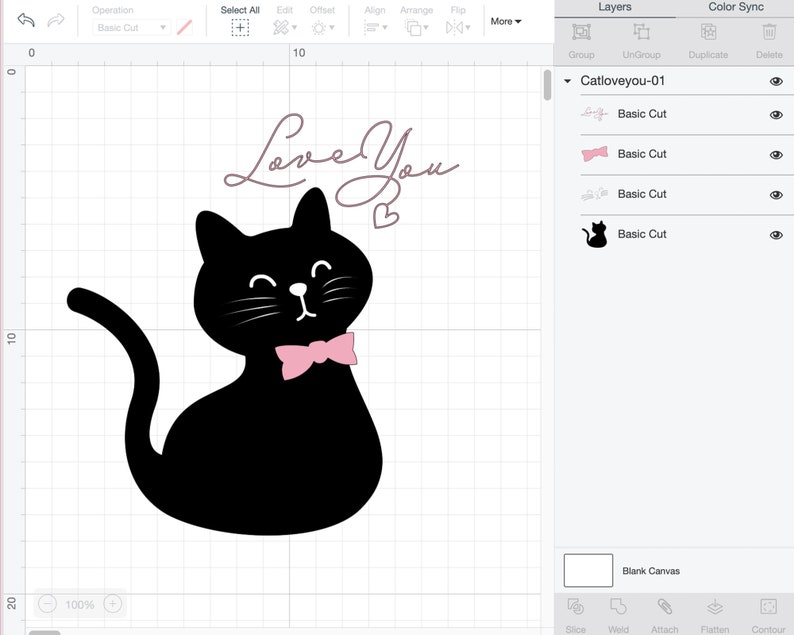The width and height of the screenshot is (794, 635).
Task: Click the Slice tool icon
Action: (576, 606)
